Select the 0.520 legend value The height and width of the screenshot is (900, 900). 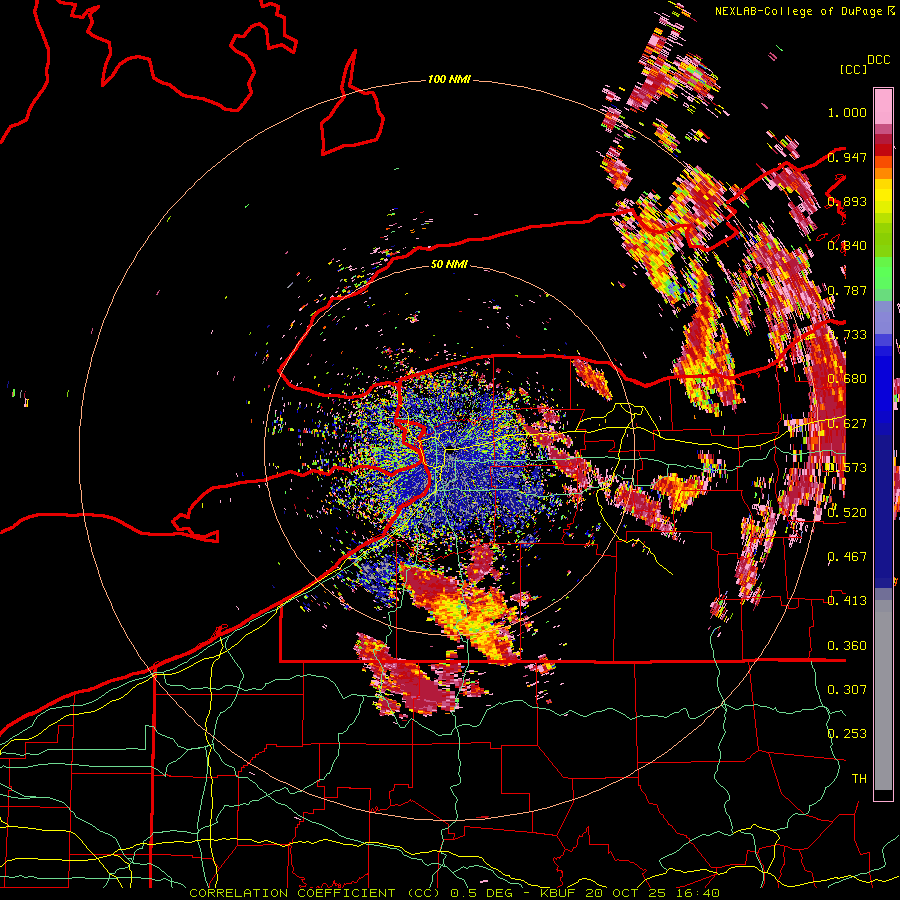tap(847, 513)
